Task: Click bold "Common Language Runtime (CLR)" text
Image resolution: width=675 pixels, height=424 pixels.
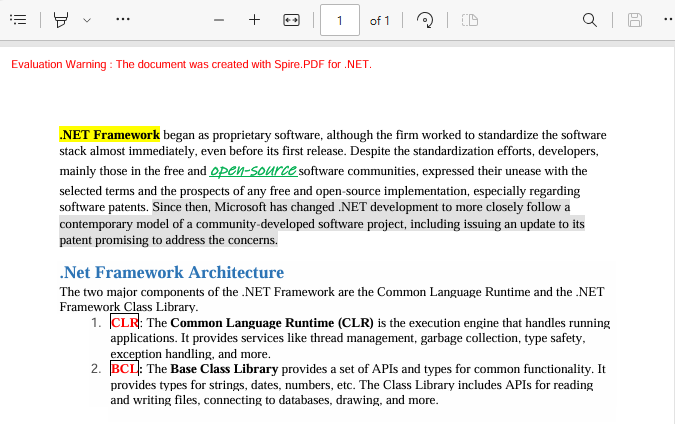Action: [x=272, y=323]
